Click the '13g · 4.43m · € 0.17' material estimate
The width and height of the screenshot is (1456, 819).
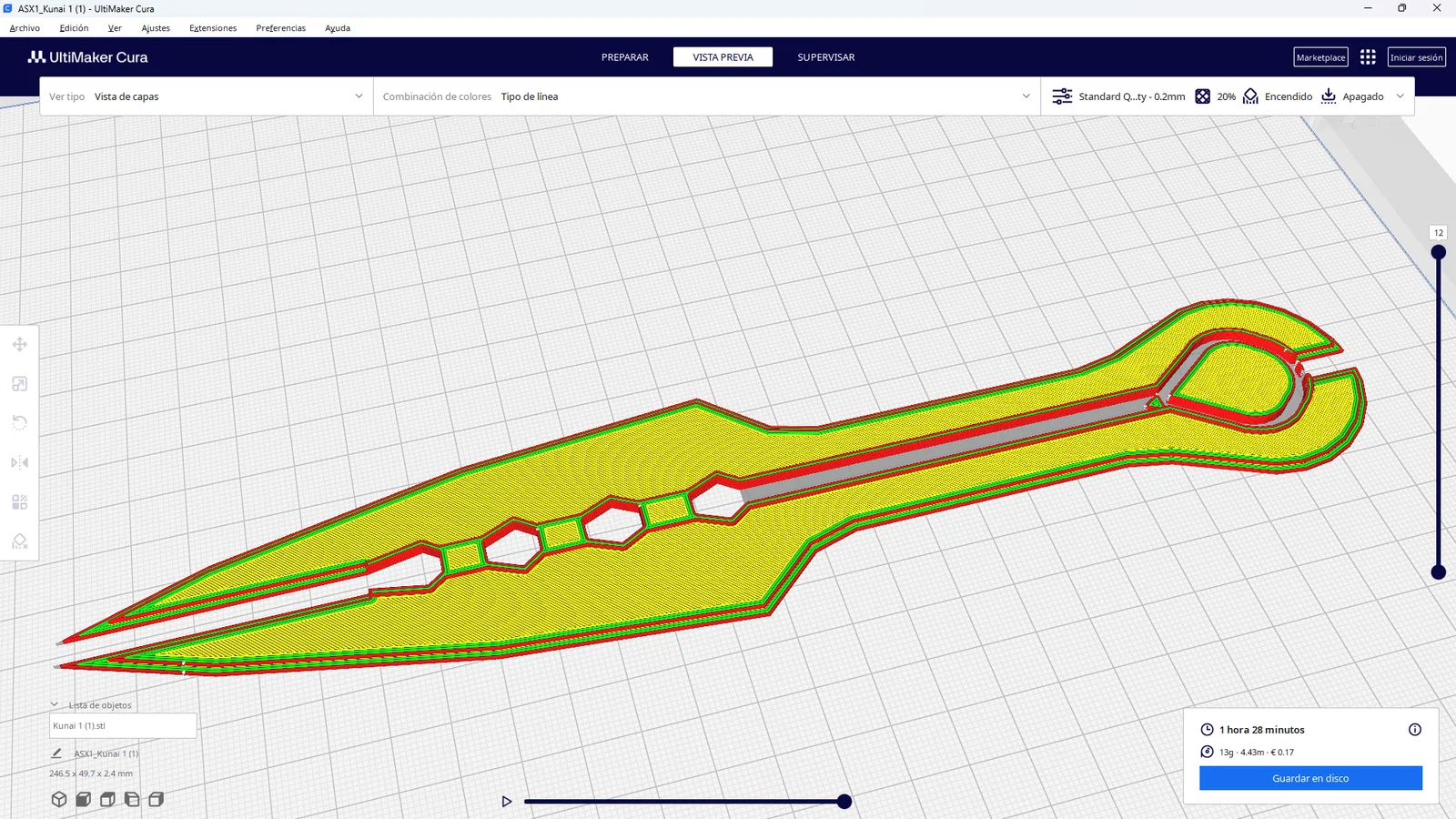pyautogui.click(x=1257, y=753)
